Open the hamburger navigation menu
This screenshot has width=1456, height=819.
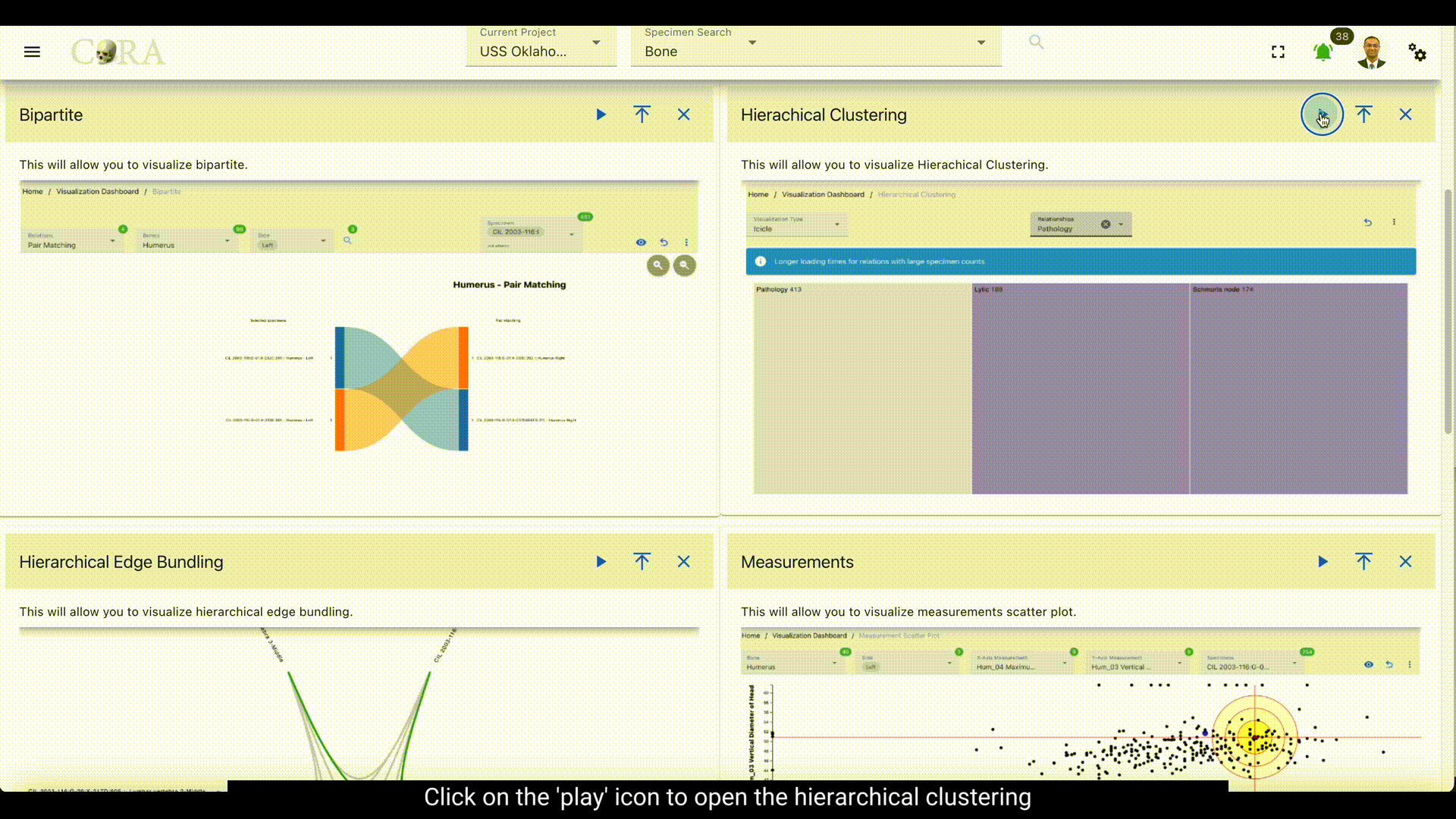[x=32, y=52]
